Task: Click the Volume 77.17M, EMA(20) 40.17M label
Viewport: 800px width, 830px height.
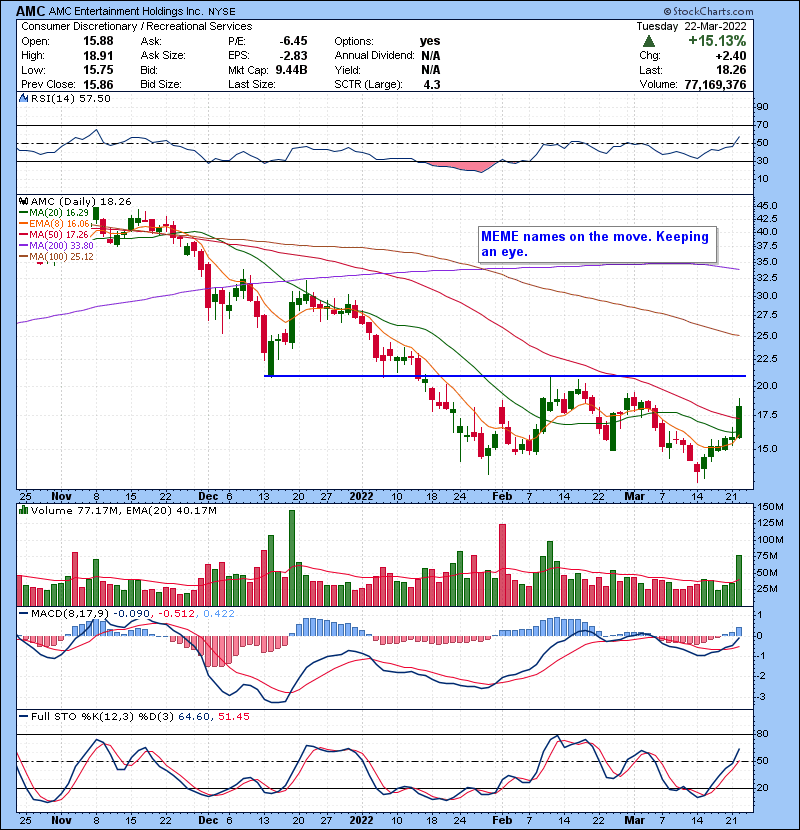Action: 123,511
